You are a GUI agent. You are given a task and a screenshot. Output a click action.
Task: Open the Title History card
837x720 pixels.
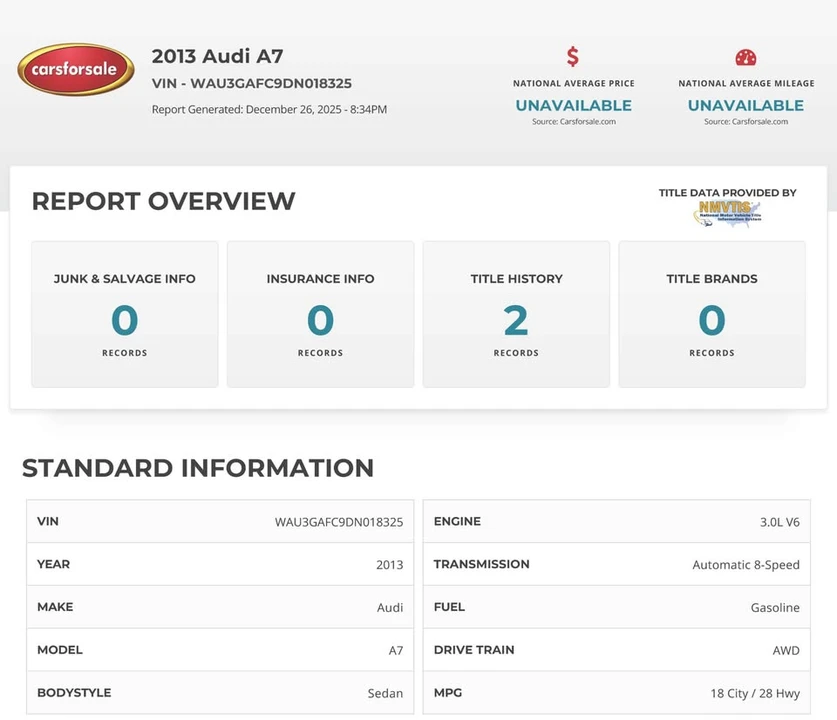click(516, 314)
